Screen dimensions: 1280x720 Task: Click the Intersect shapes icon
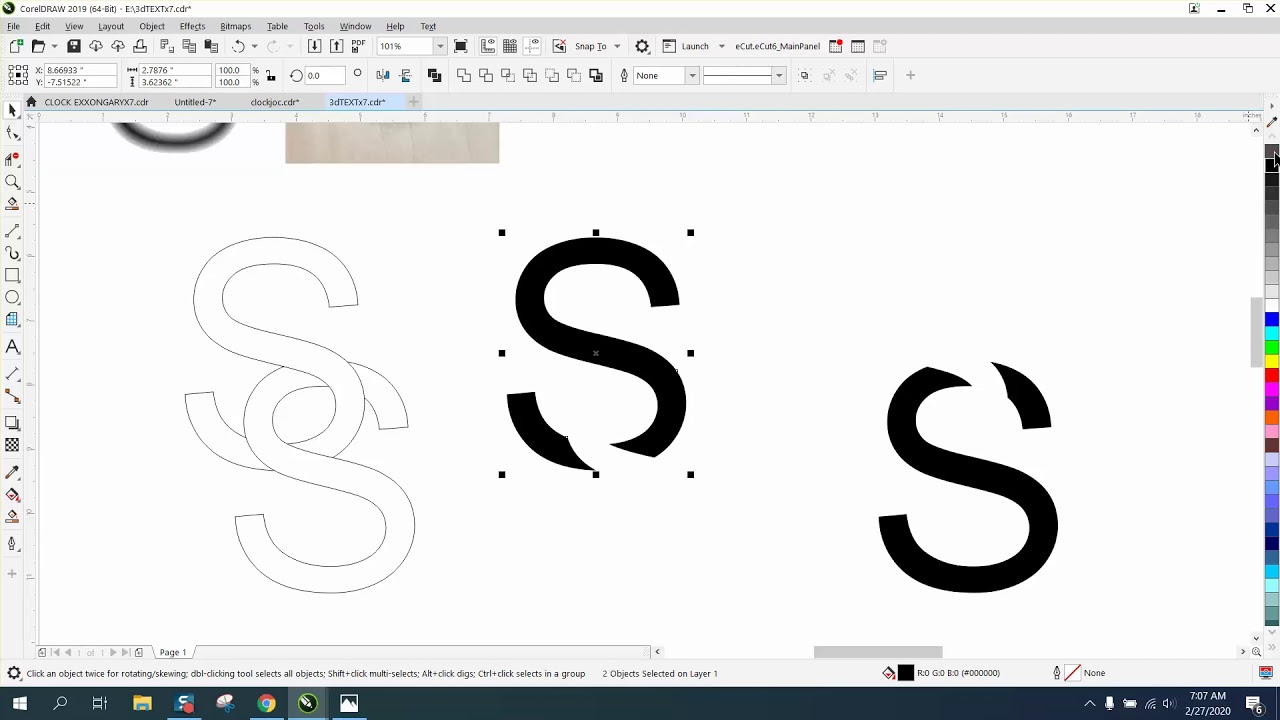tap(508, 75)
